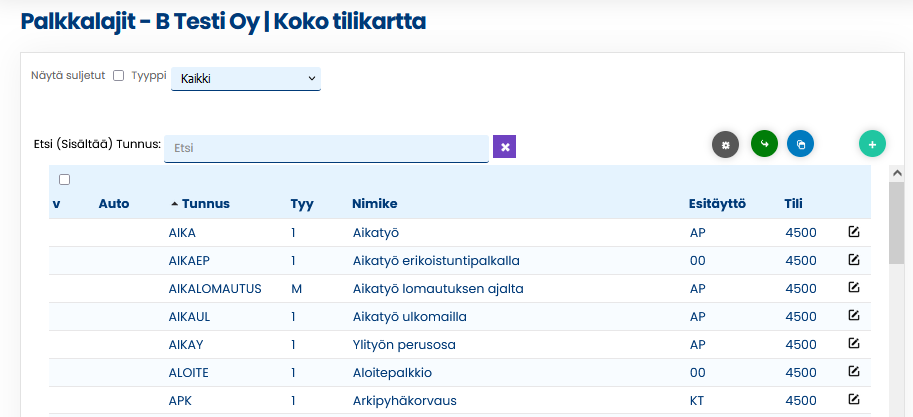
Task: Toggle the select-all checkbox in table header
Action: (x=65, y=180)
